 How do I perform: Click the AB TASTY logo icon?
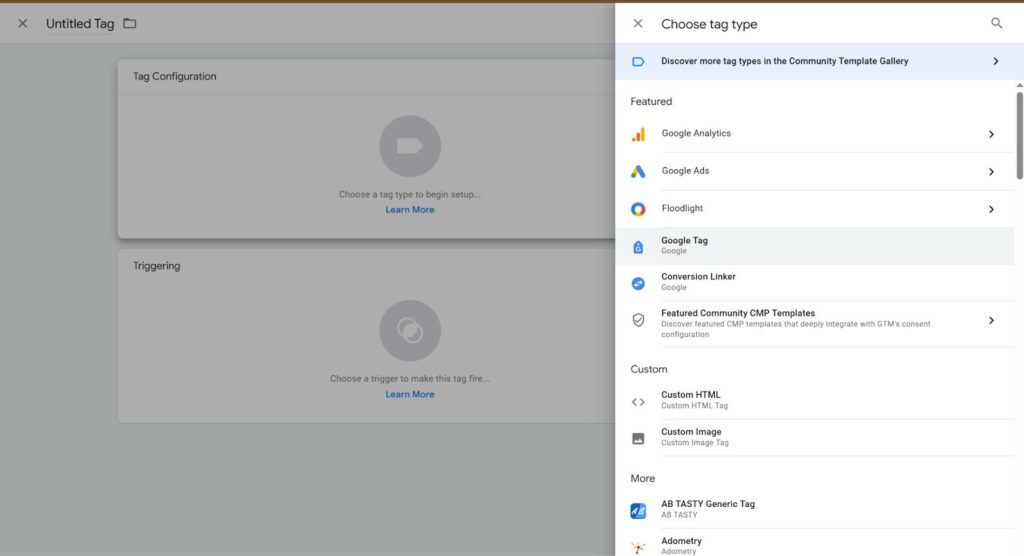(638, 511)
